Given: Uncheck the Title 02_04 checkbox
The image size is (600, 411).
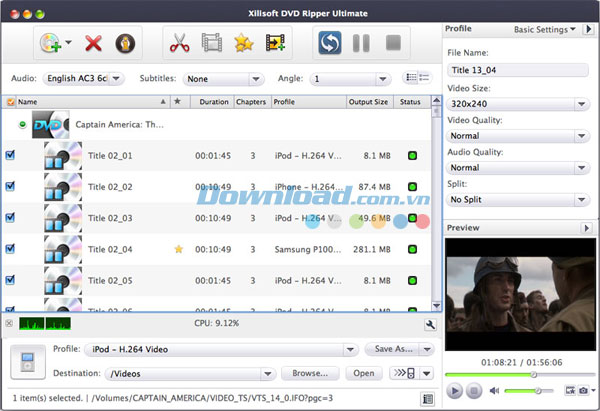Looking at the screenshot, I should tap(10, 249).
